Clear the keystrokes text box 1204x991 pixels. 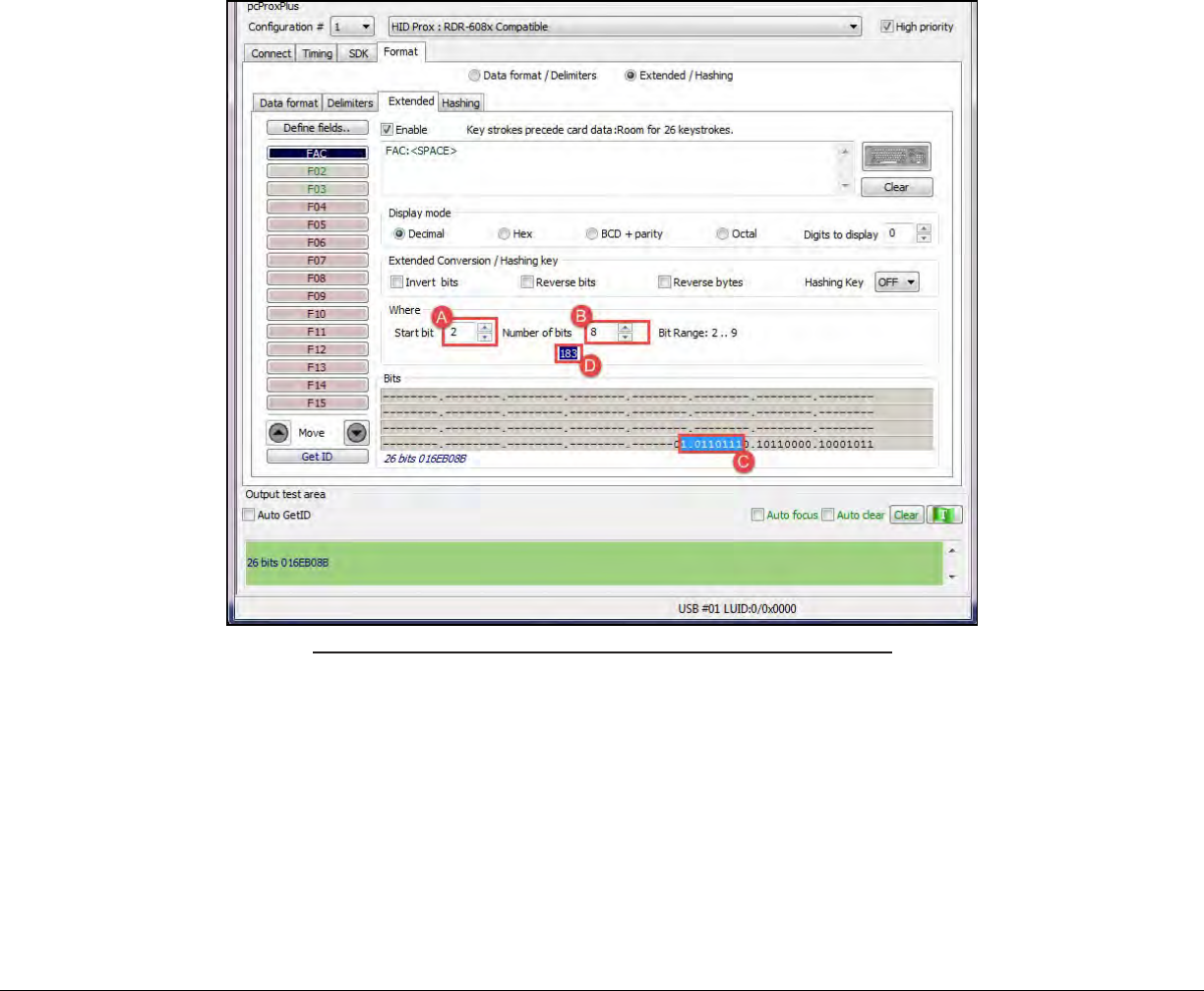click(x=896, y=187)
